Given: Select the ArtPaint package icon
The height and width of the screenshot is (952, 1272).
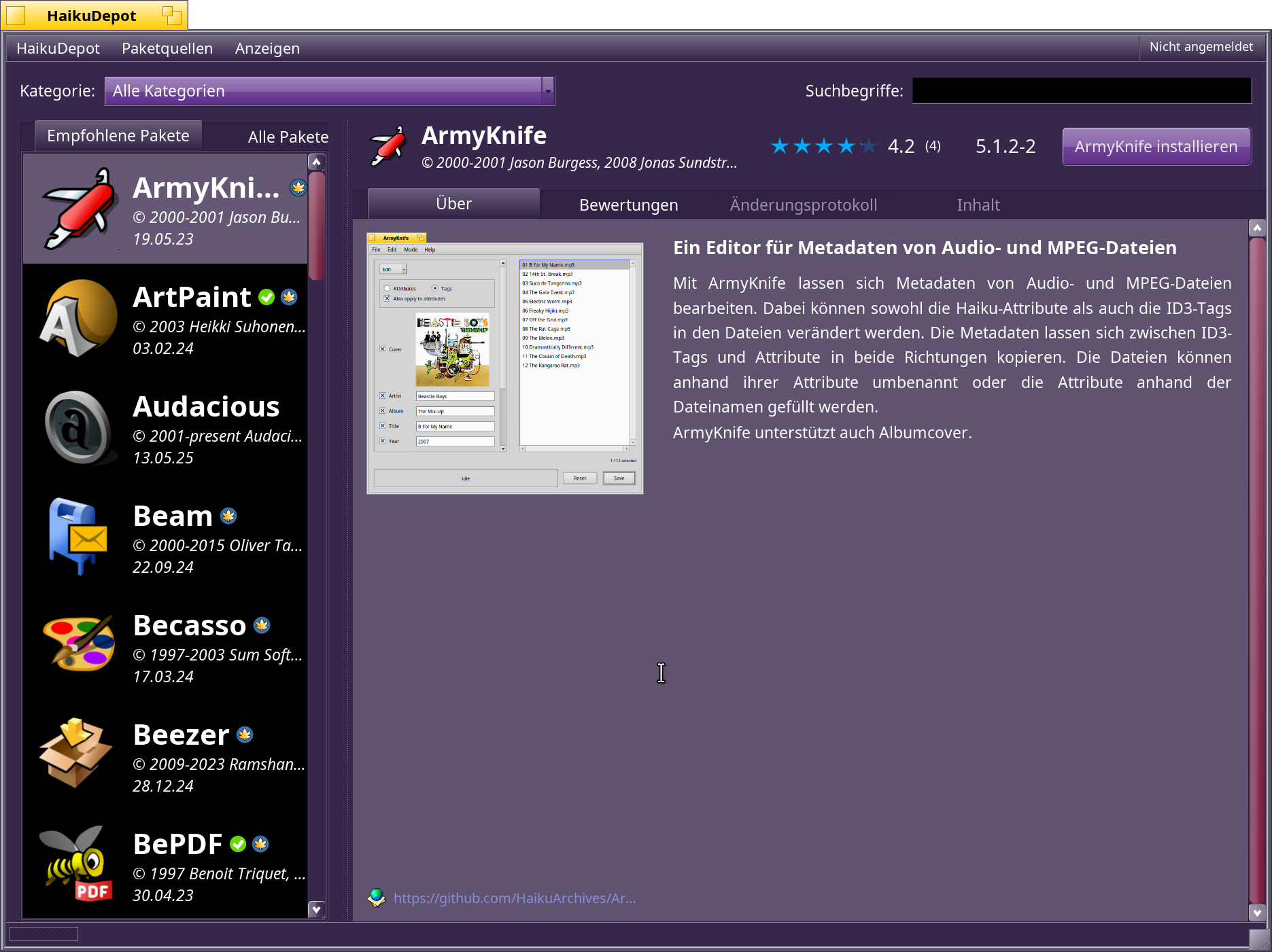Looking at the screenshot, I should tap(78, 318).
